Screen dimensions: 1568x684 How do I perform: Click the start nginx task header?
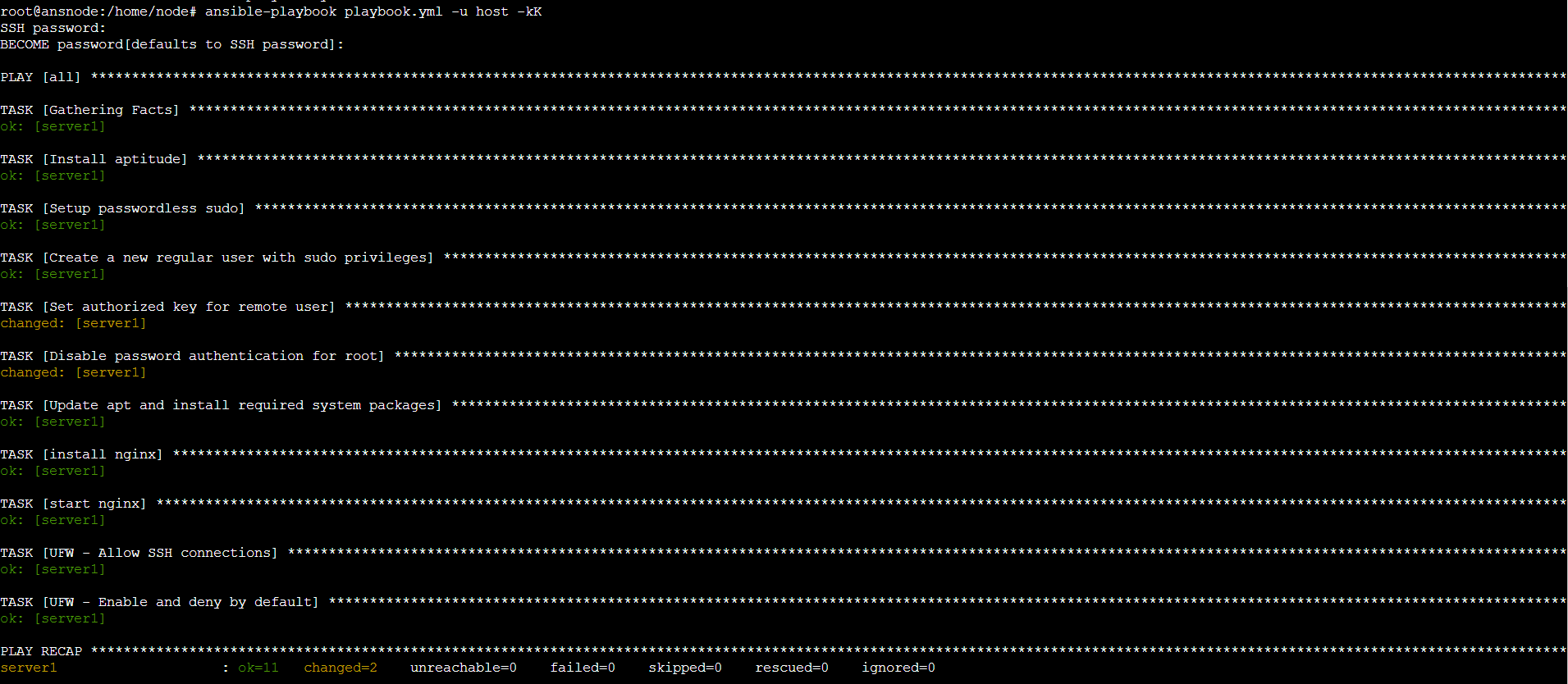click(74, 504)
